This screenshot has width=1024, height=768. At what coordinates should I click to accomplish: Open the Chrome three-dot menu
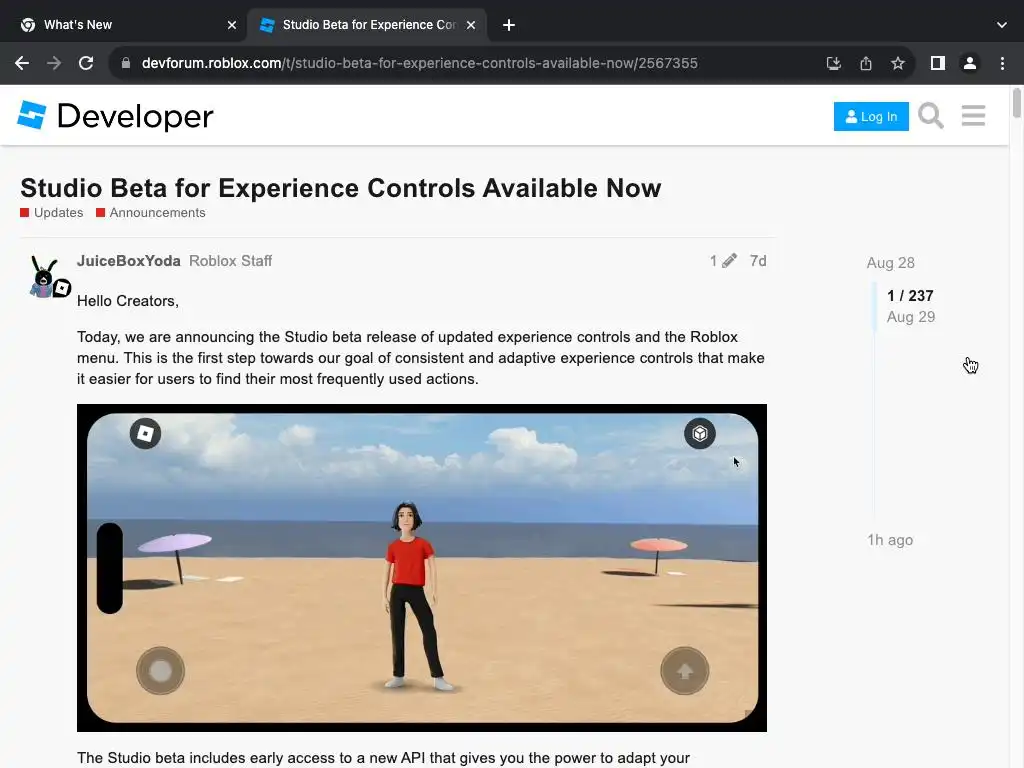coord(1002,63)
